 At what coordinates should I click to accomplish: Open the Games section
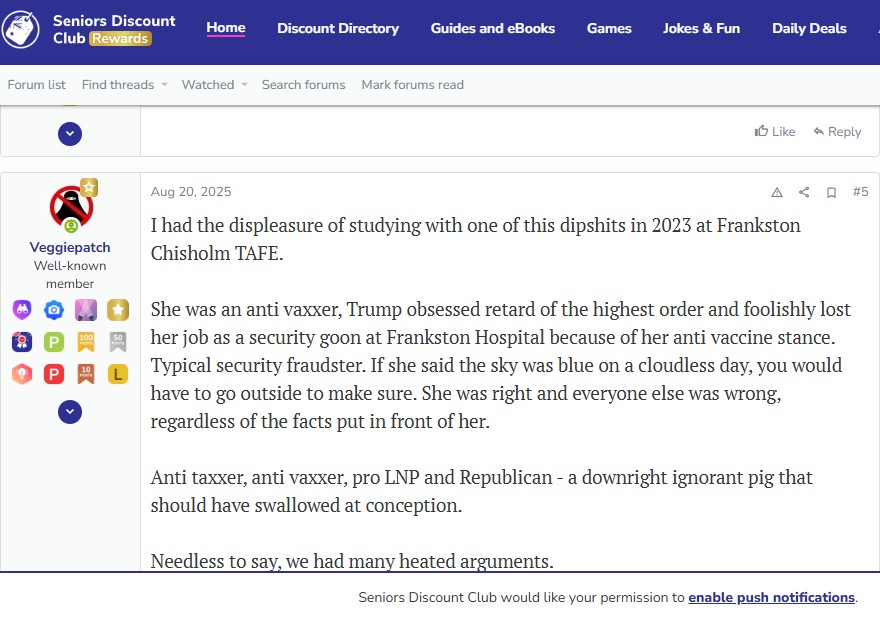point(609,28)
